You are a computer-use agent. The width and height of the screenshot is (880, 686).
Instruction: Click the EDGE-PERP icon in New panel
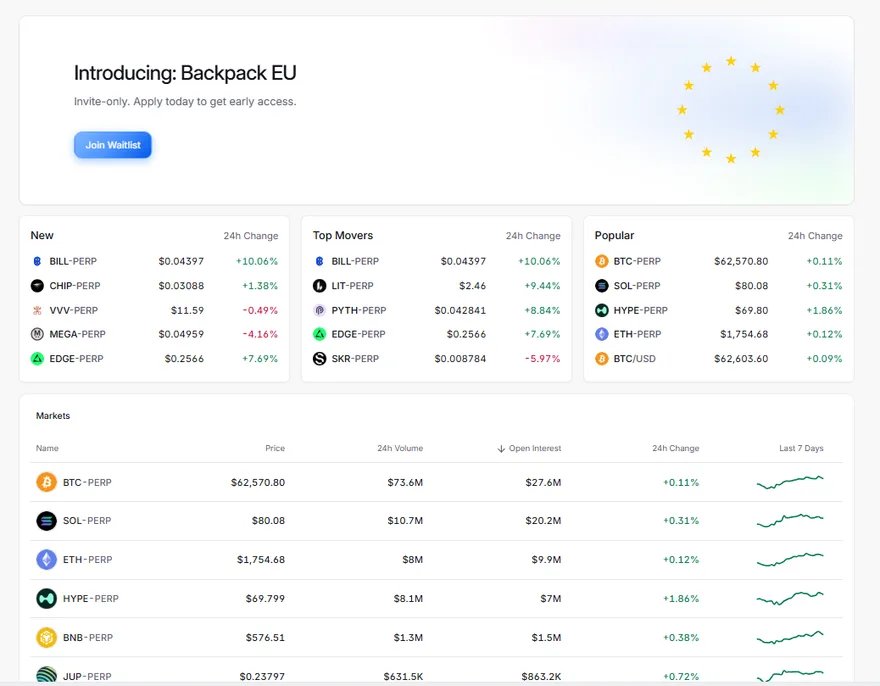(37, 358)
